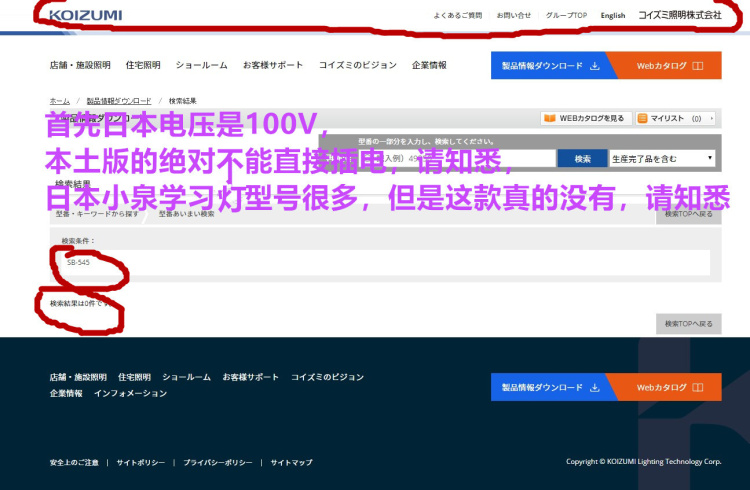The height and width of the screenshot is (490, 750).
Task: Open 安全上のご注意 footer link
Action: pyautogui.click(x=74, y=462)
